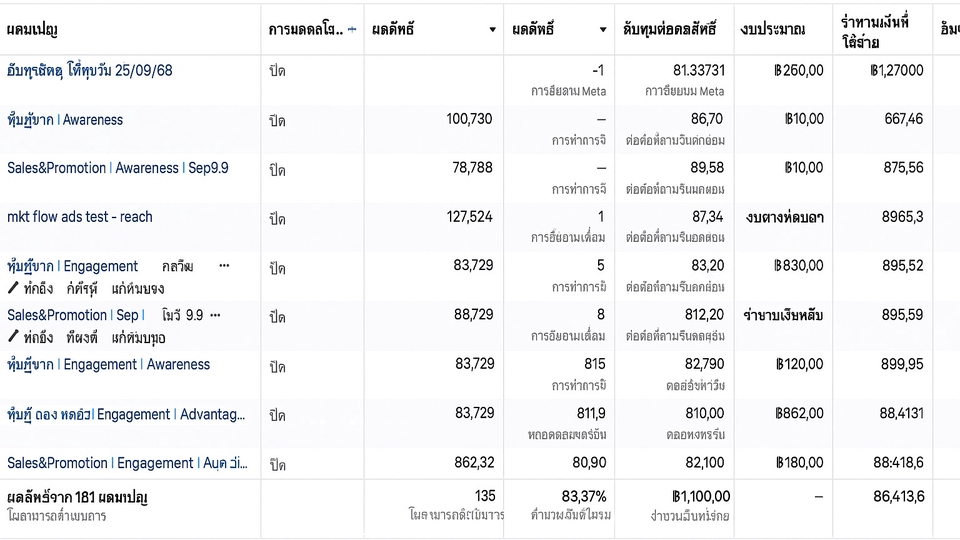
Task: Click the pencil edit icon under Sales&Promotion Sep row
Action: (13, 336)
